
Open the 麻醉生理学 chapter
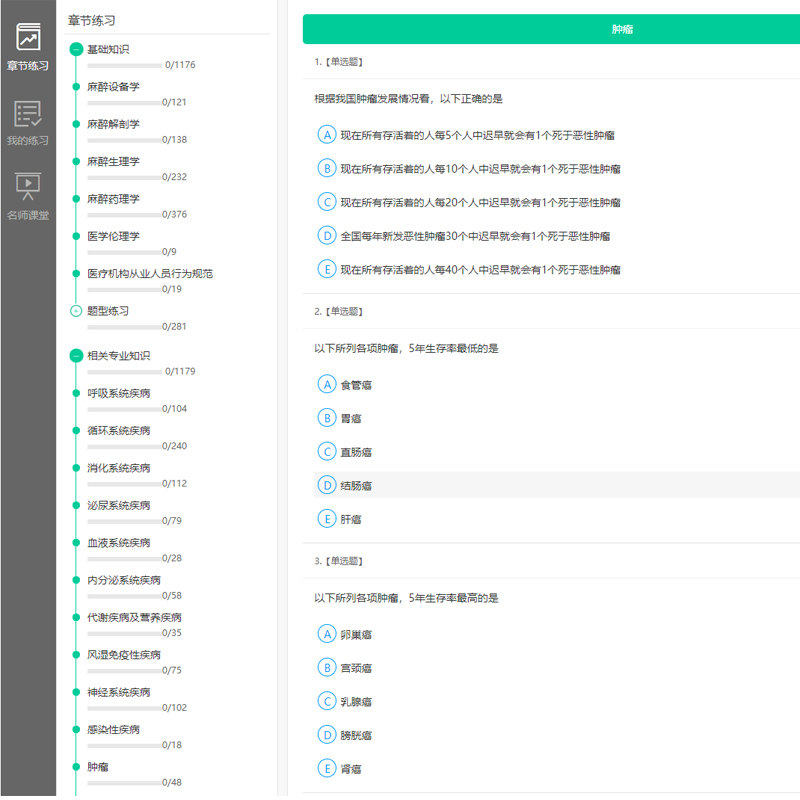click(x=113, y=161)
